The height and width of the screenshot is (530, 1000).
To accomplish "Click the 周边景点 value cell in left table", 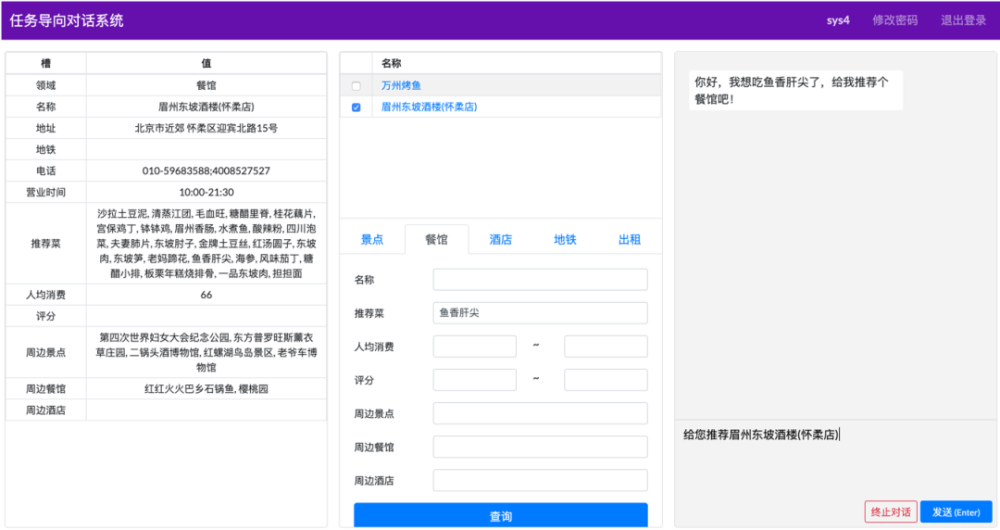I will pos(206,352).
